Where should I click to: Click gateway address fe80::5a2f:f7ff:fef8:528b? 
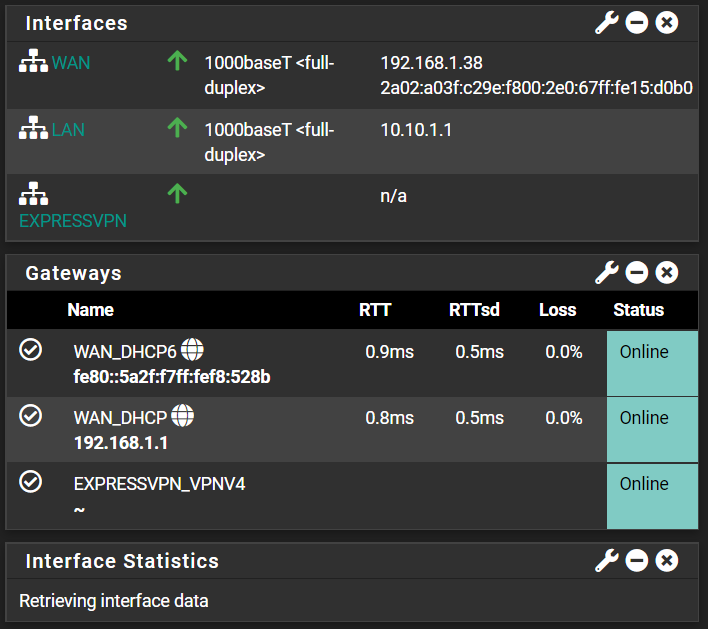pyautogui.click(x=172, y=377)
